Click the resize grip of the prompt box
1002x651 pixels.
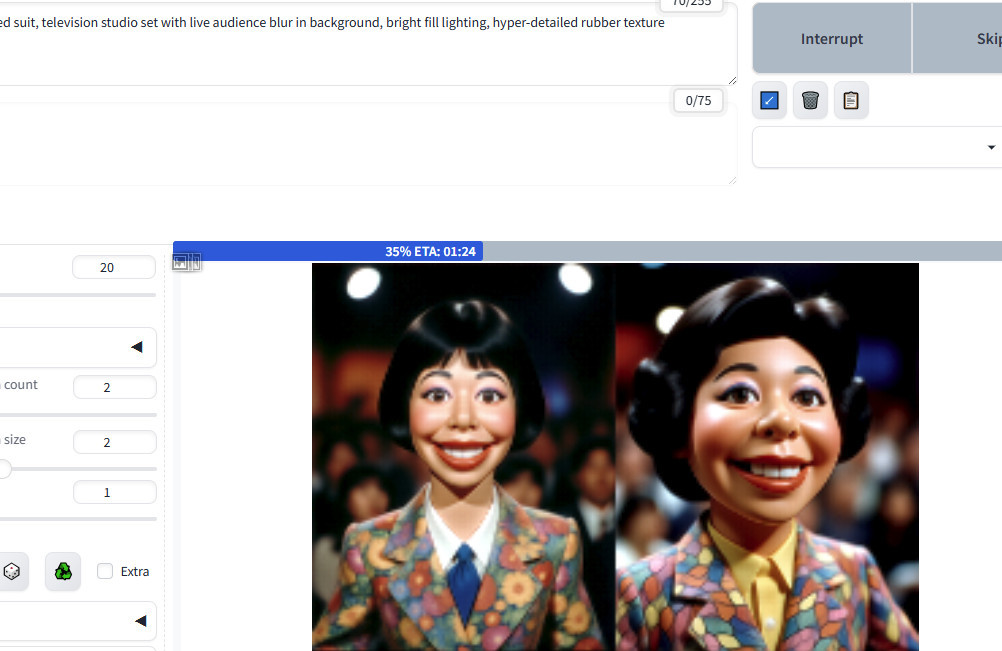pos(732,80)
